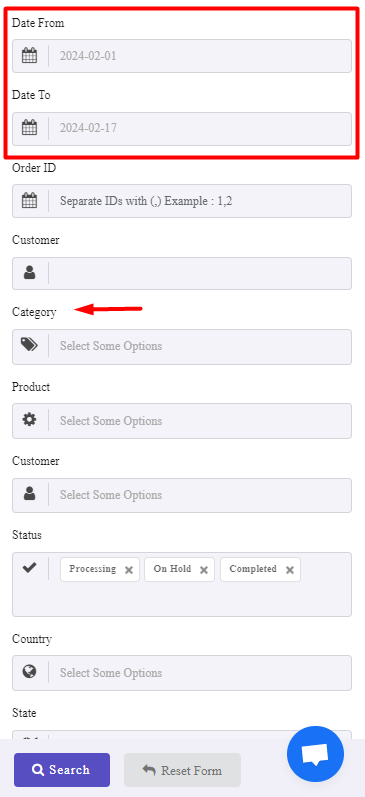365x797 pixels.
Task: Click the tags icon in Category field
Action: tap(29, 345)
